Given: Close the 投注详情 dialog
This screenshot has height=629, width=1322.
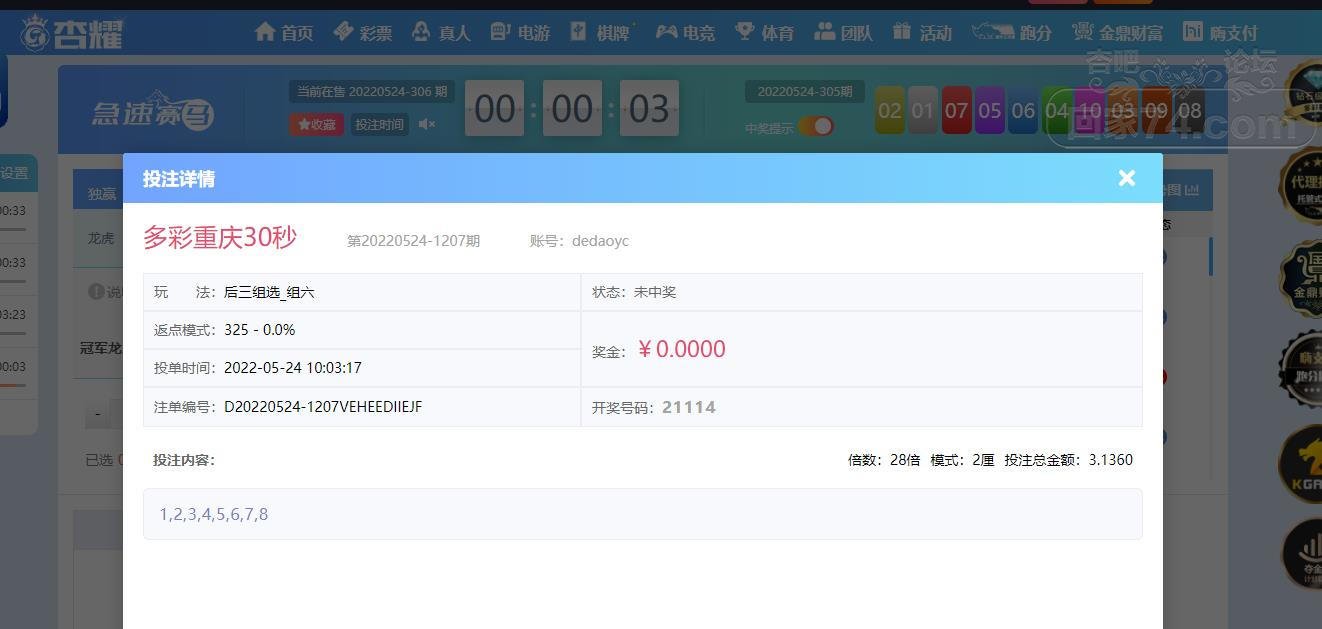Looking at the screenshot, I should click(x=1127, y=178).
